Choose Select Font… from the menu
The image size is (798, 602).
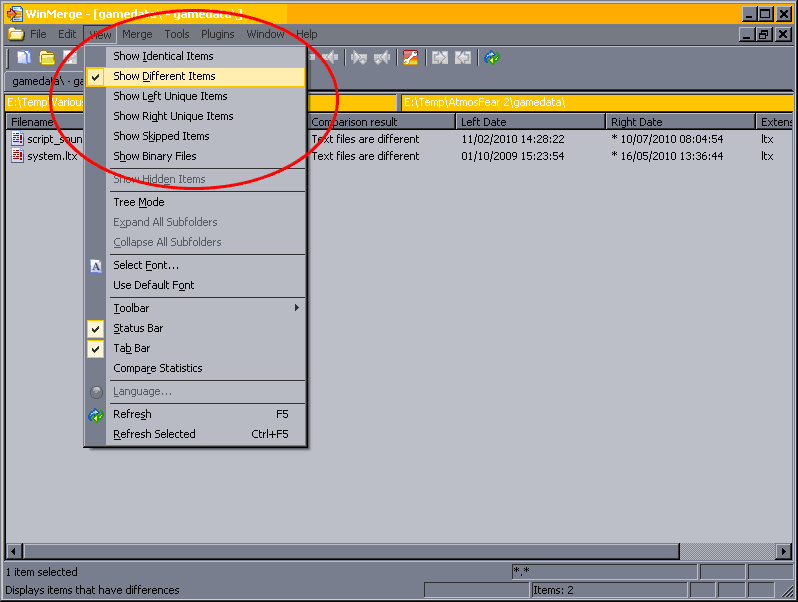[195, 265]
